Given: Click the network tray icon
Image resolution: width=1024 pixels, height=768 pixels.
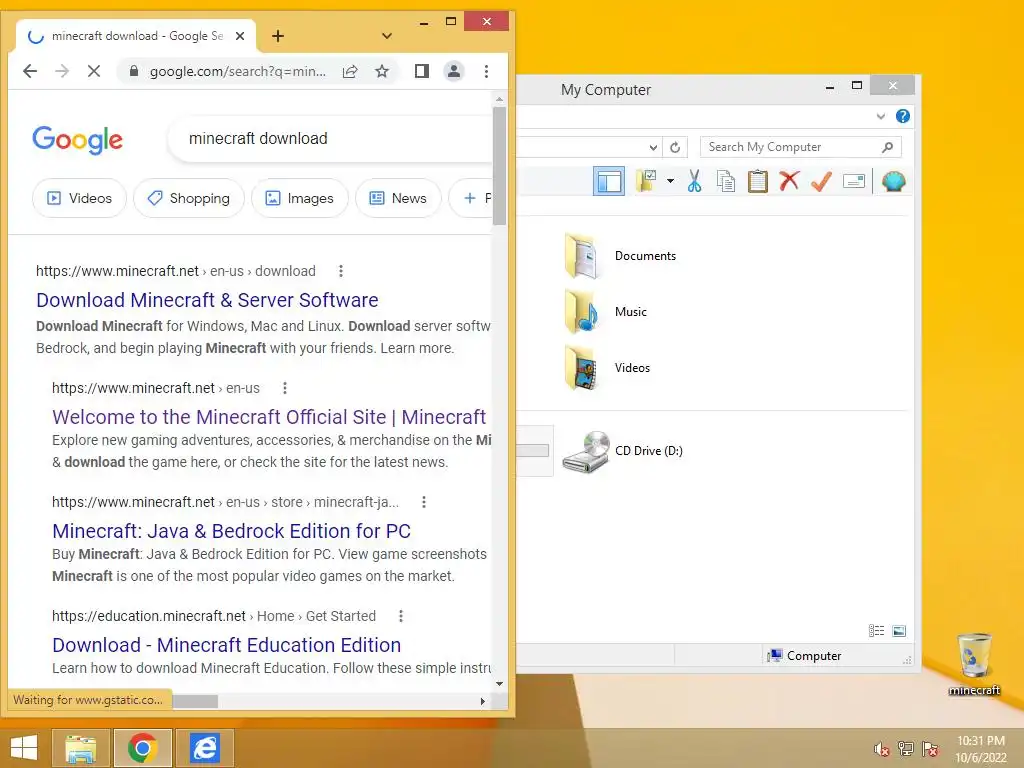Looking at the screenshot, I should click(x=906, y=749).
